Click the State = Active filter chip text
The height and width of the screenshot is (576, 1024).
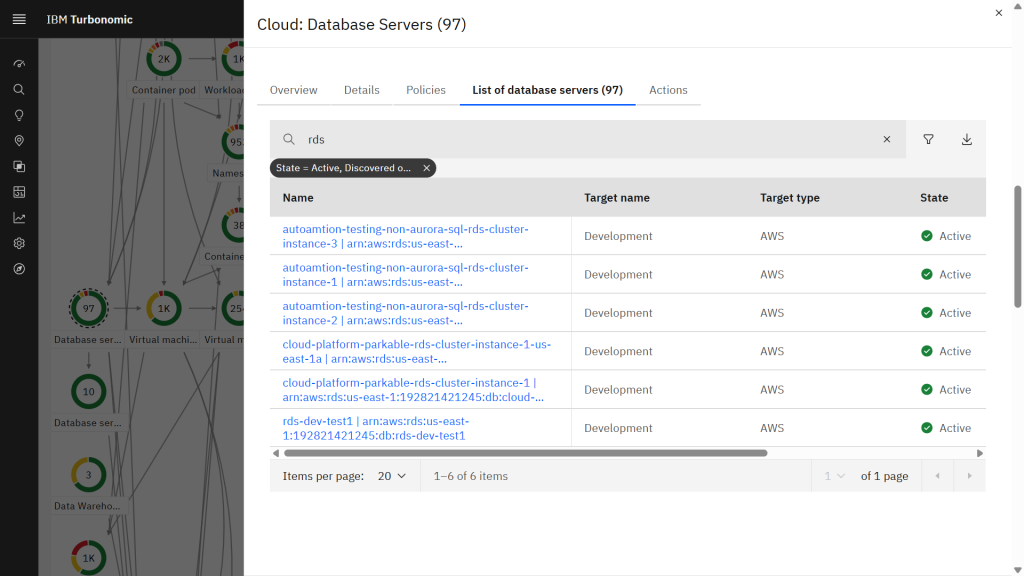pyautogui.click(x=343, y=168)
